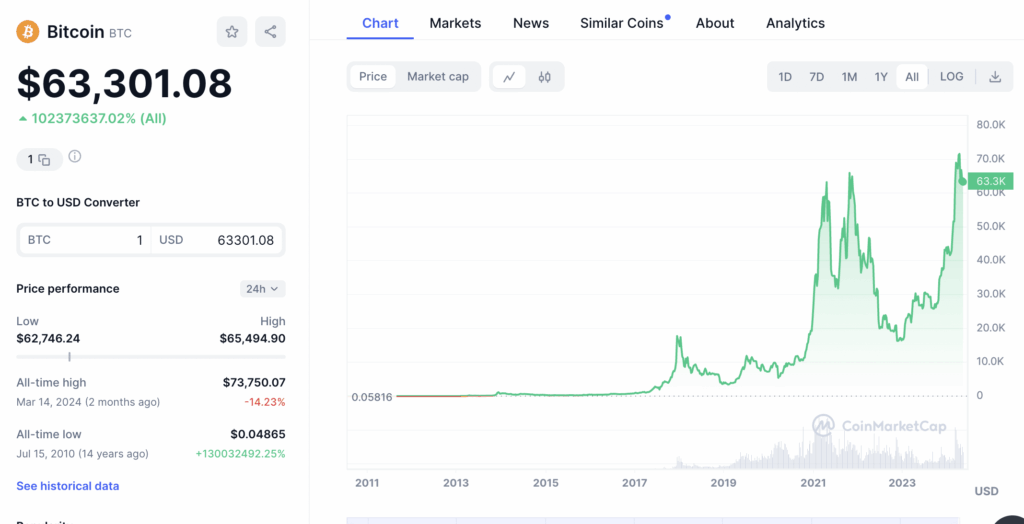The image size is (1024, 524).
Task: Click the 24h high value $65,494.90
Action: pyautogui.click(x=253, y=338)
